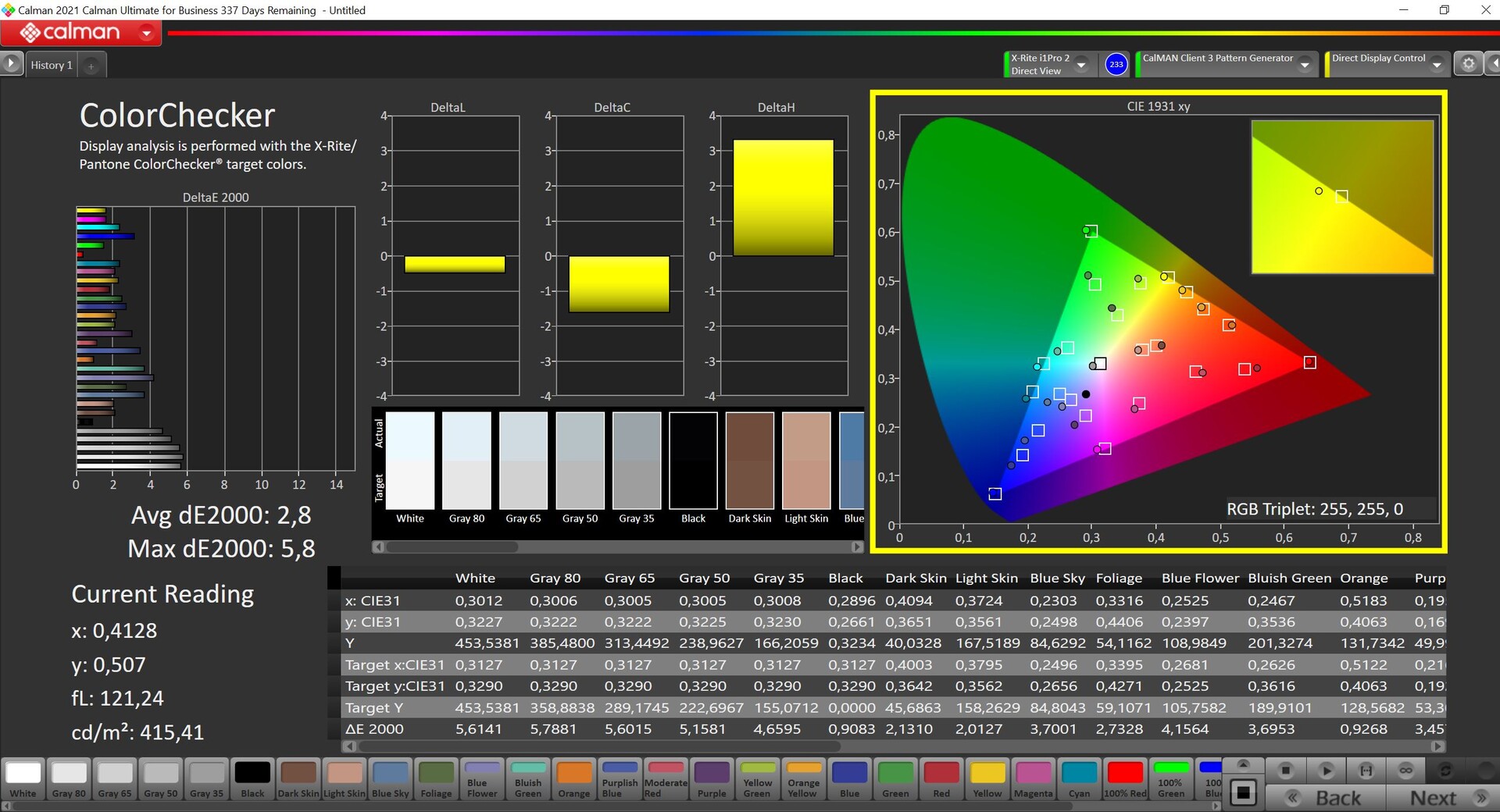Click the blue 233 meter indicator circle
The height and width of the screenshot is (812, 1500).
tap(1116, 65)
